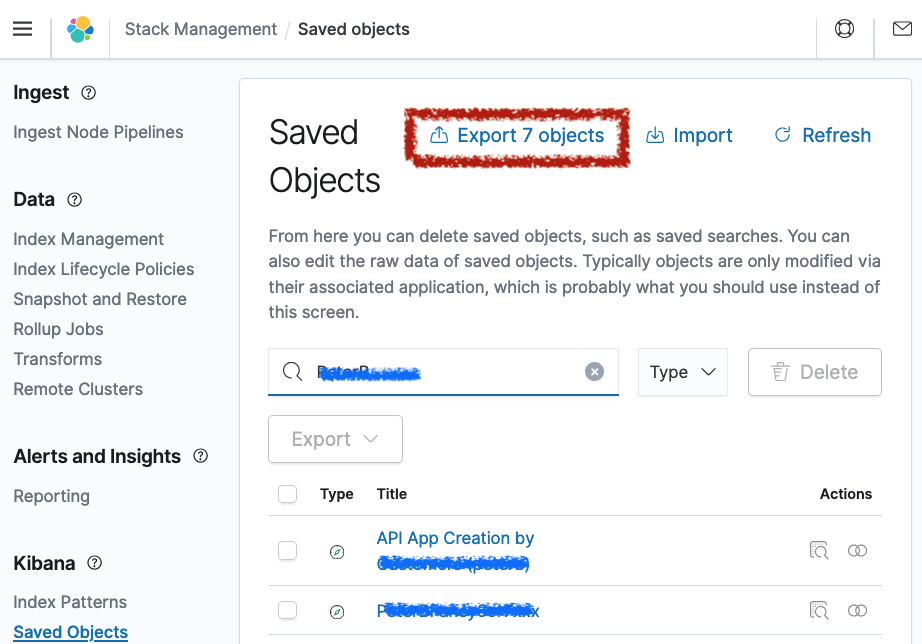Open Index Management
This screenshot has height=644, width=922.
88,239
